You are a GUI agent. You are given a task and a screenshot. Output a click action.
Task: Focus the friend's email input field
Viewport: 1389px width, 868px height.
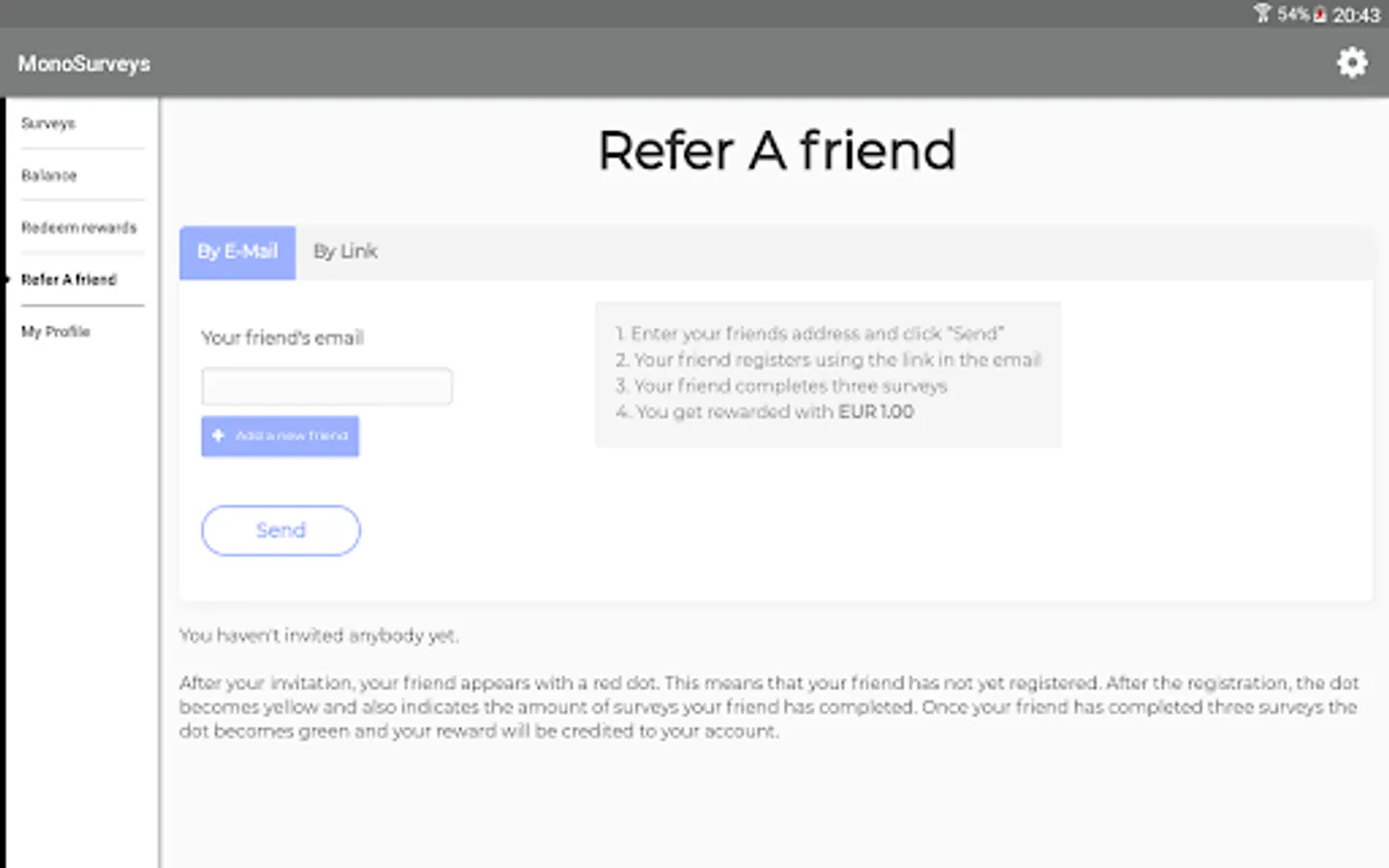(x=327, y=387)
